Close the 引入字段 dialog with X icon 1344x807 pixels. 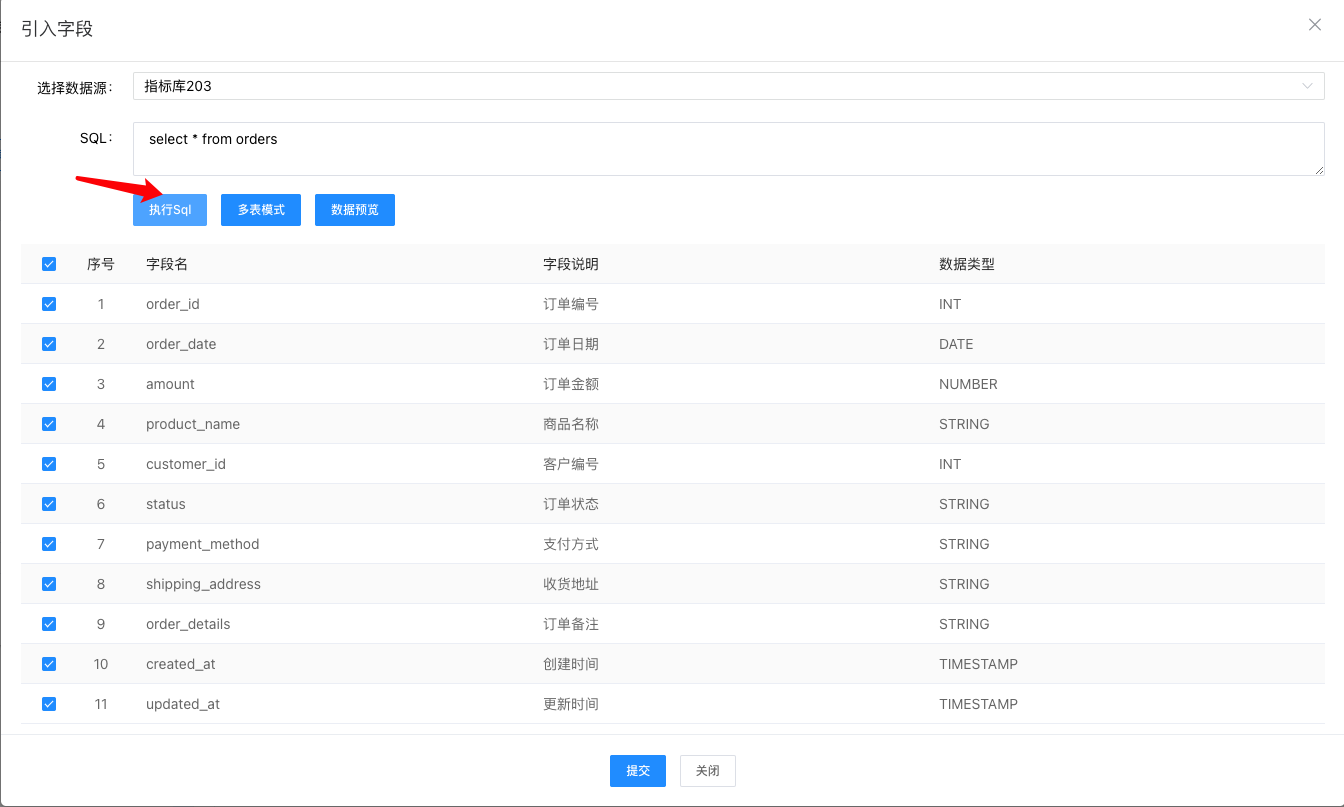click(1315, 25)
